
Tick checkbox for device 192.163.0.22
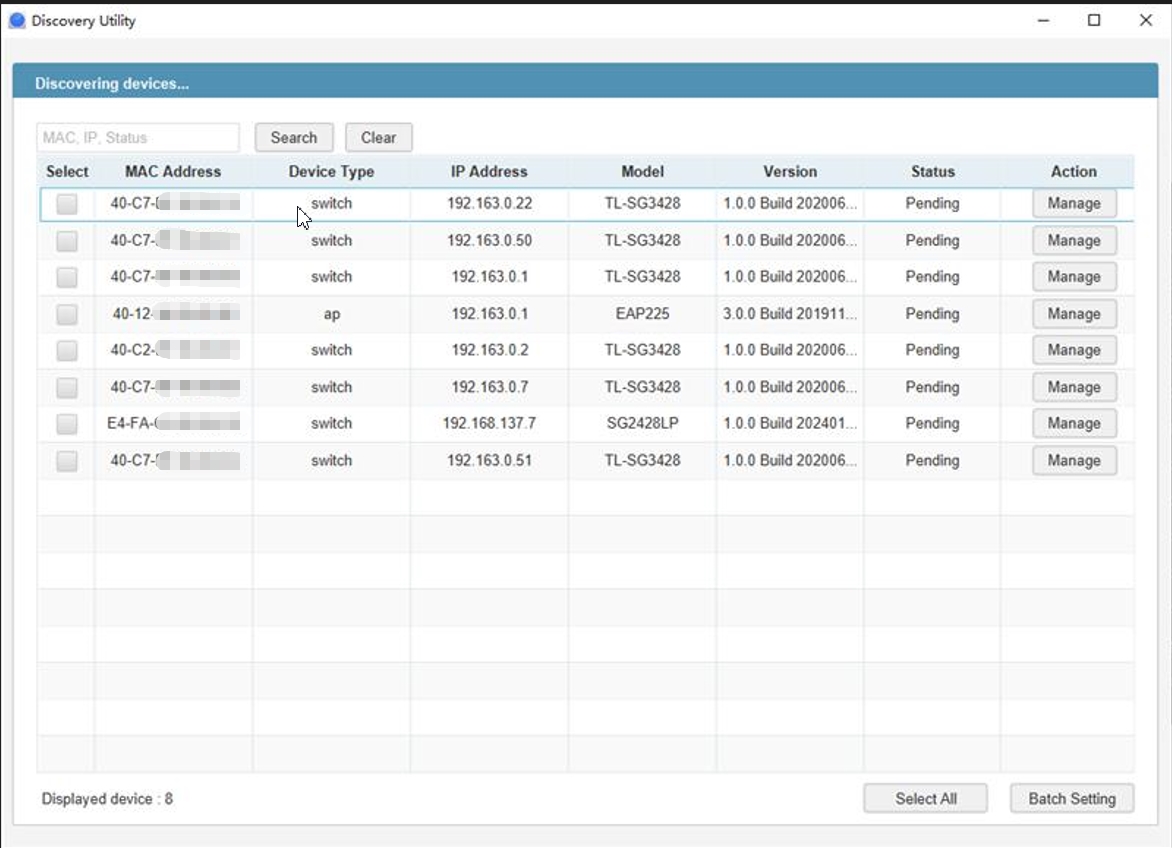click(67, 204)
